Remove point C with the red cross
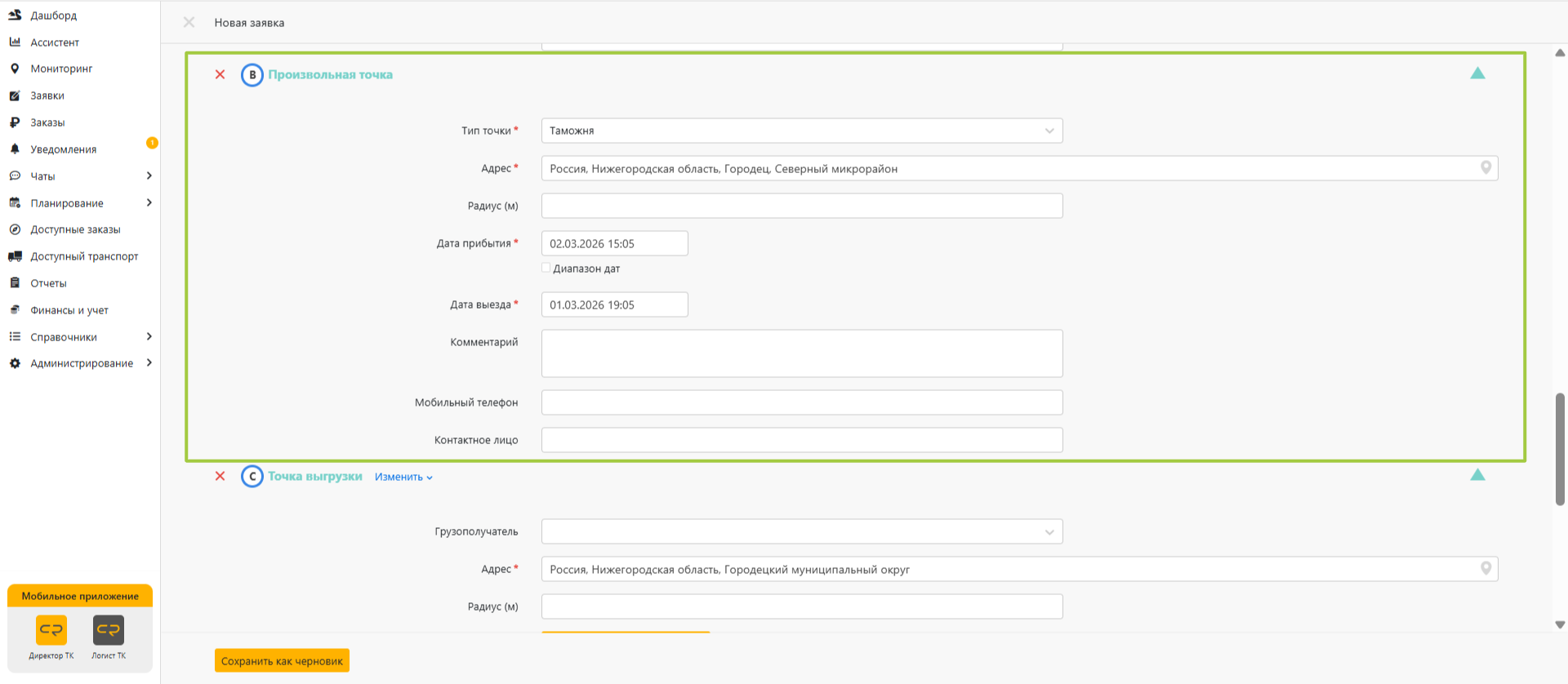The image size is (1568, 684). tap(220, 476)
